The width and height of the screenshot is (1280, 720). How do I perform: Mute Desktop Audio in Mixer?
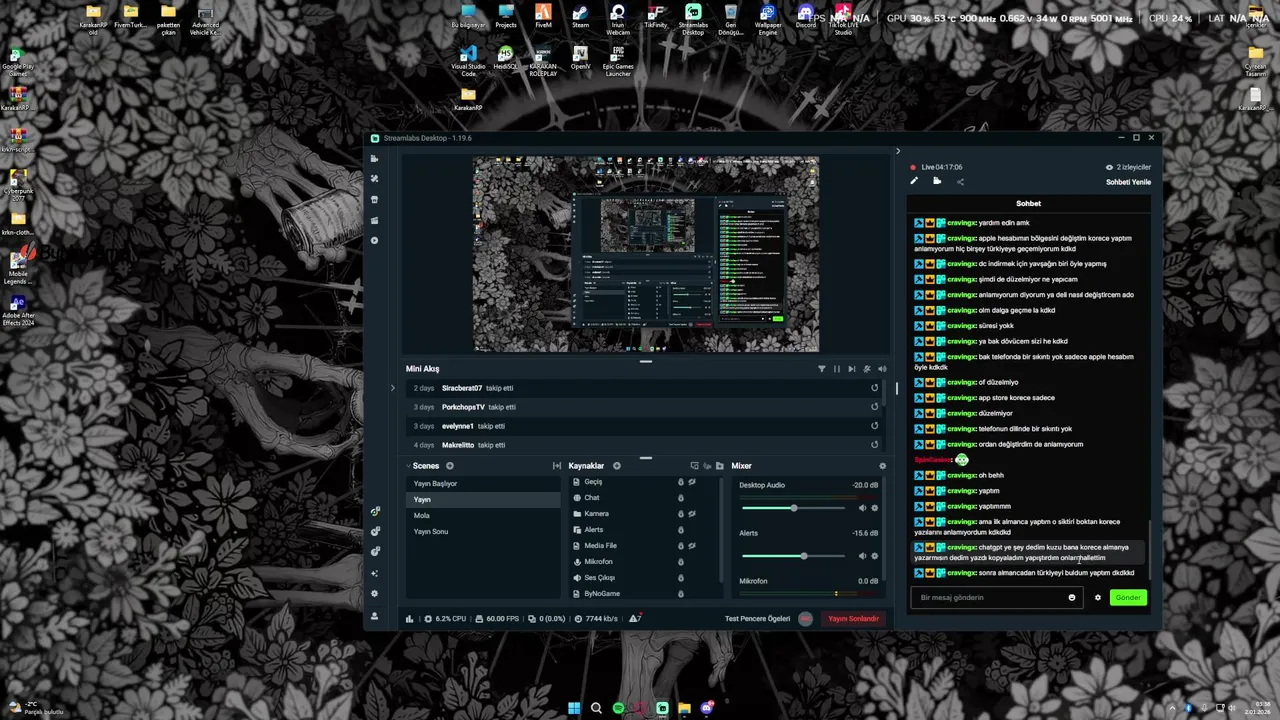tap(862, 508)
